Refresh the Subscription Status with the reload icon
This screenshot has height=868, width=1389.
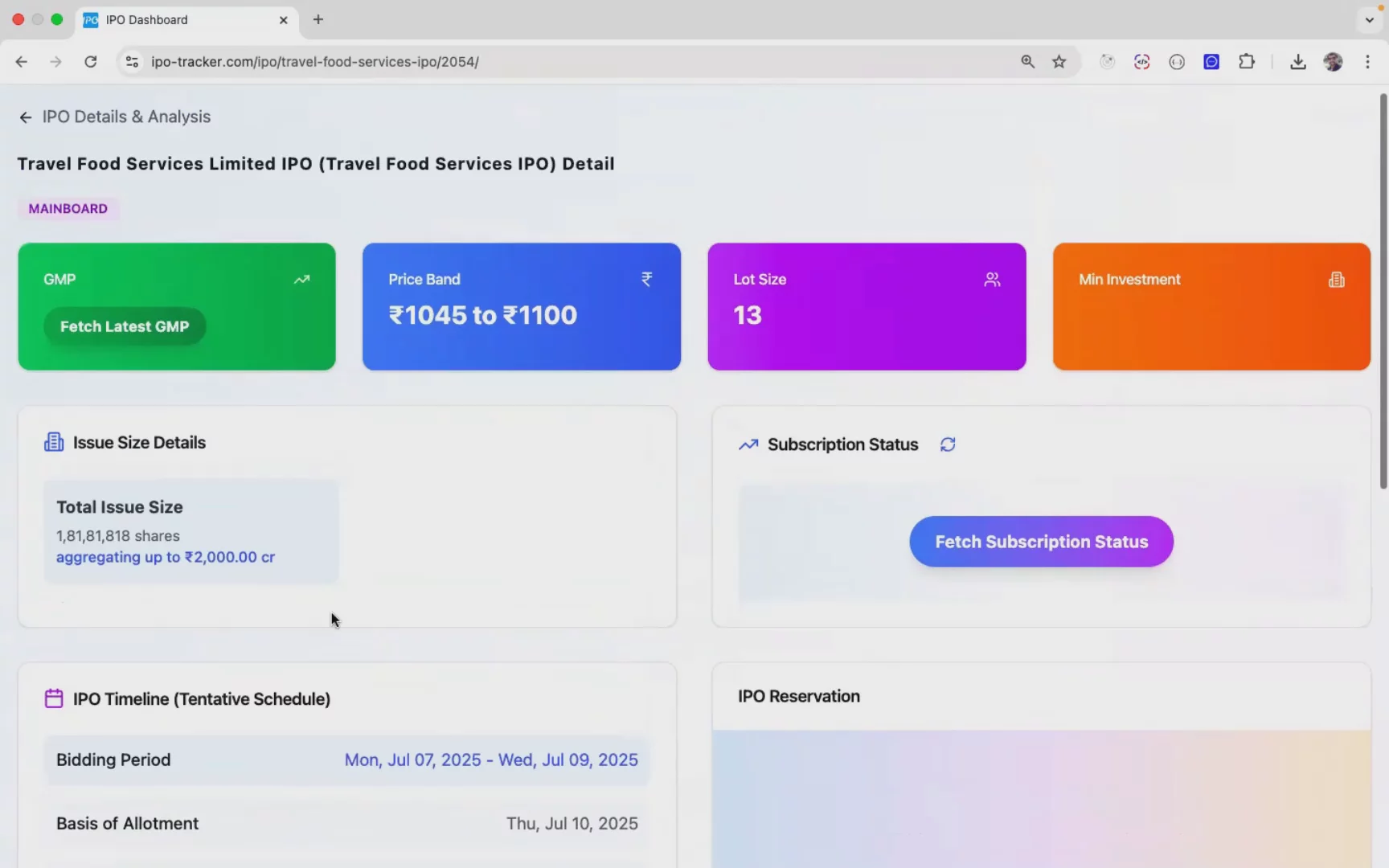(x=948, y=444)
